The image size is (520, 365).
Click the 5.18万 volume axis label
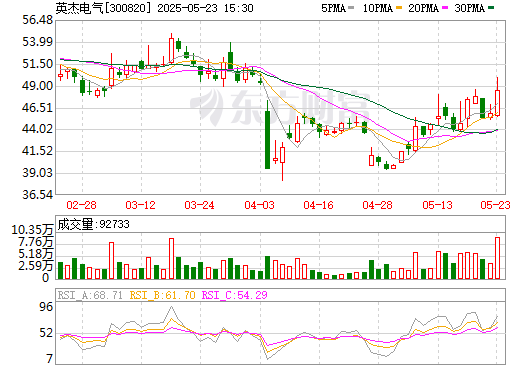coord(36,254)
